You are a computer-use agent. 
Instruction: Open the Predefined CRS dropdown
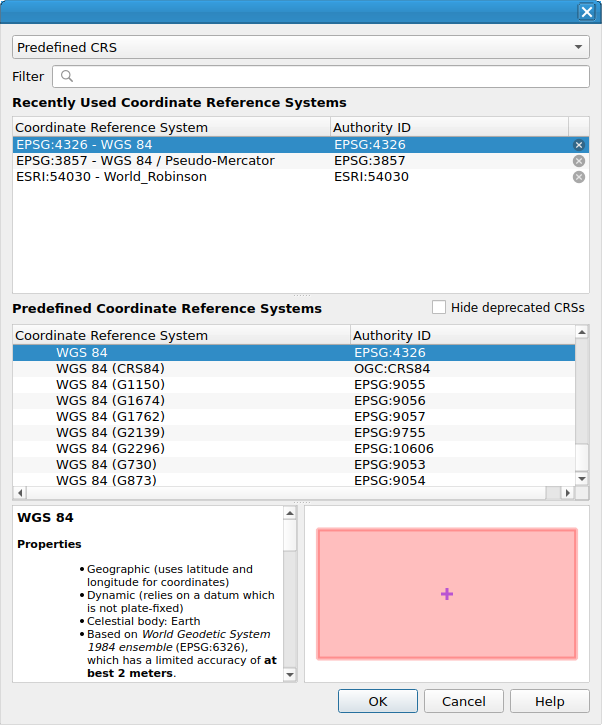301,47
